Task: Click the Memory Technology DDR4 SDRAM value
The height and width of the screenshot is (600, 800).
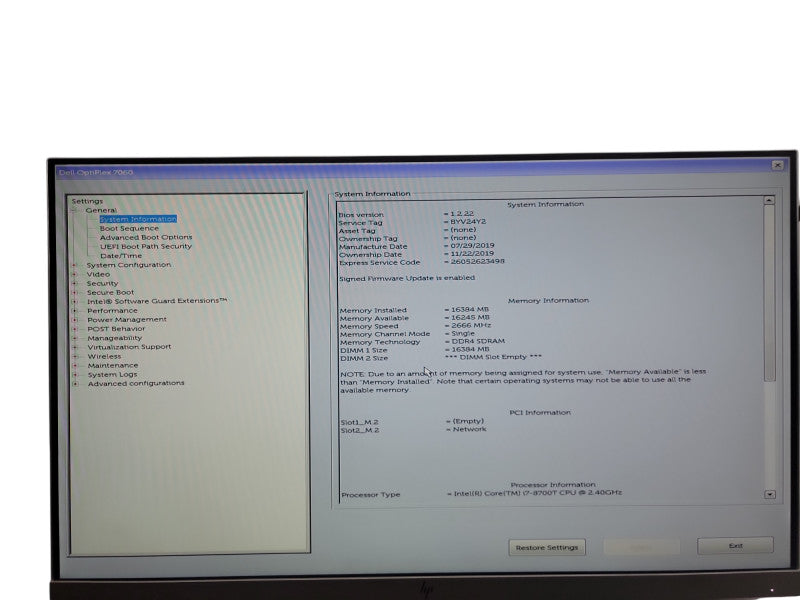Action: point(478,341)
